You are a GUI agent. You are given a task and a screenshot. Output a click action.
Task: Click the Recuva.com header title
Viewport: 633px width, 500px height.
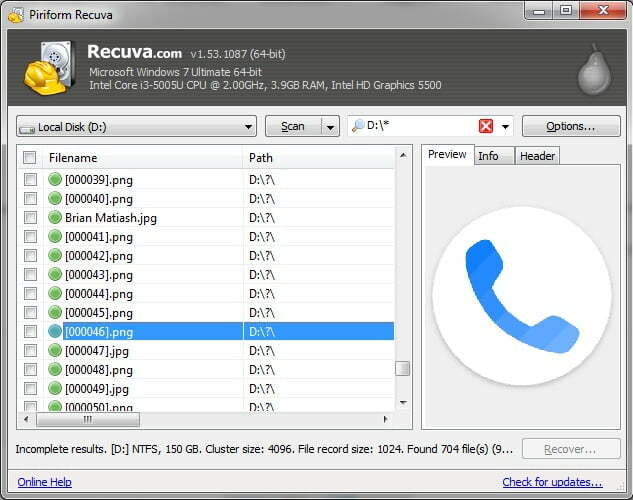coord(134,52)
